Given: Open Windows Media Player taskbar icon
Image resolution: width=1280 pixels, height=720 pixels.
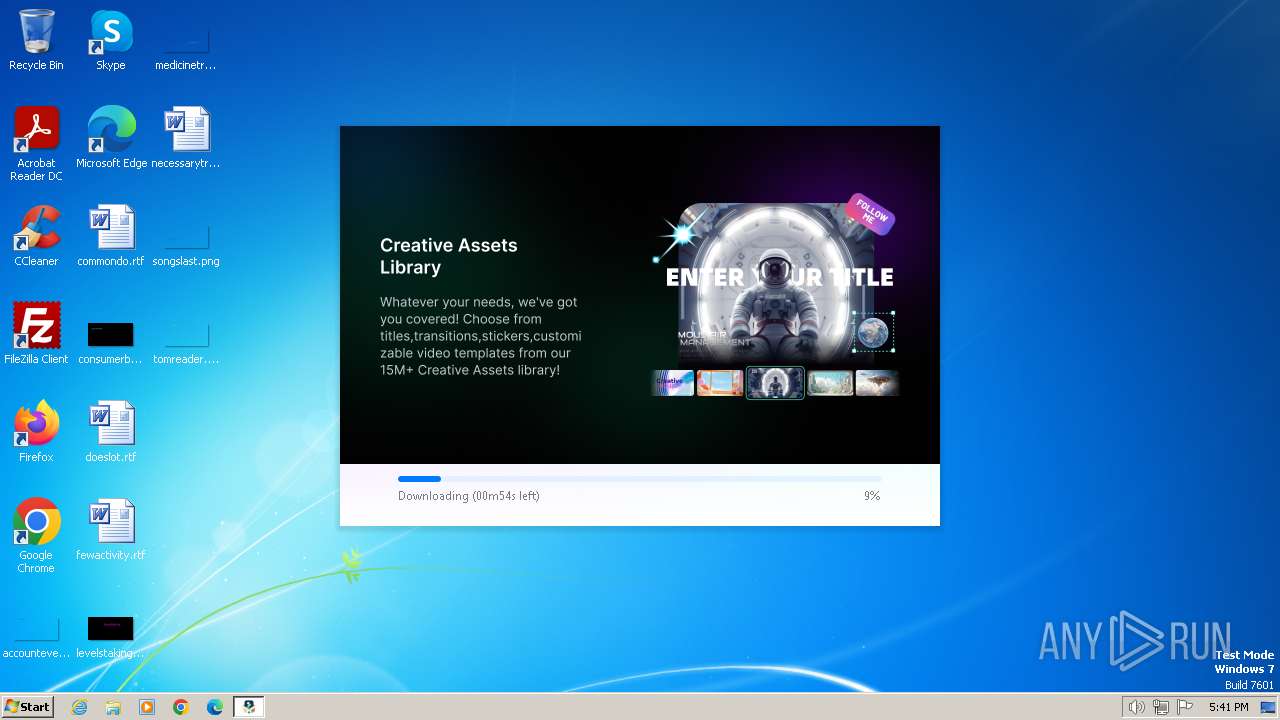Looking at the screenshot, I should pos(147,707).
